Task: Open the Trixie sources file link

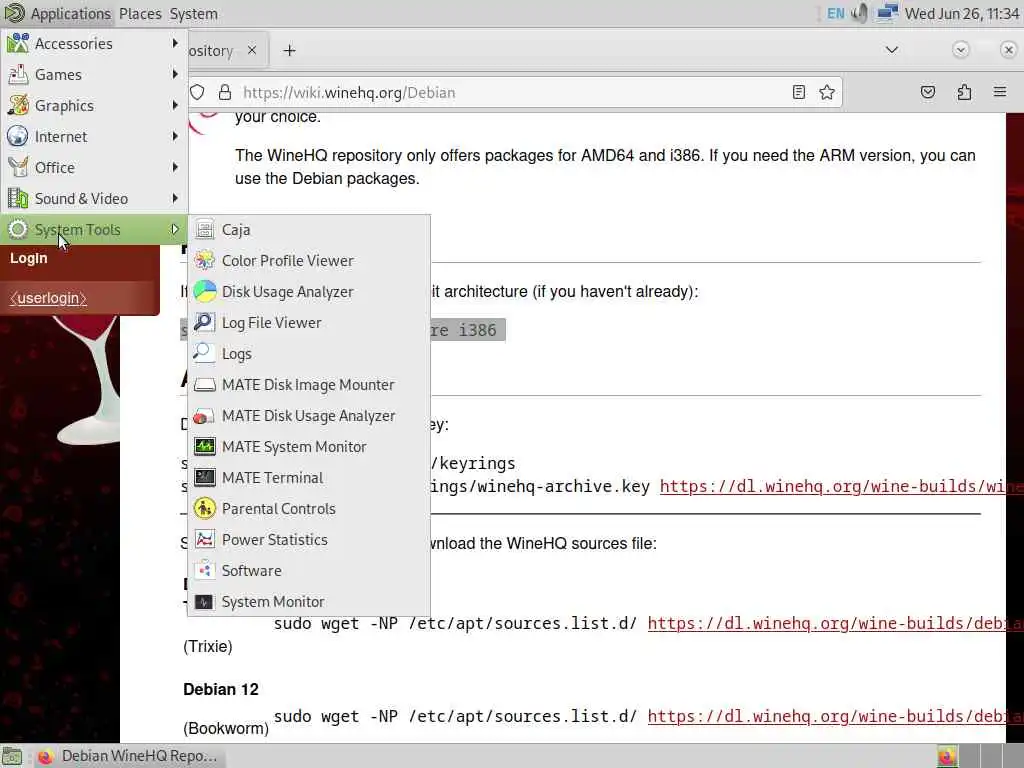Action: [x=835, y=624]
